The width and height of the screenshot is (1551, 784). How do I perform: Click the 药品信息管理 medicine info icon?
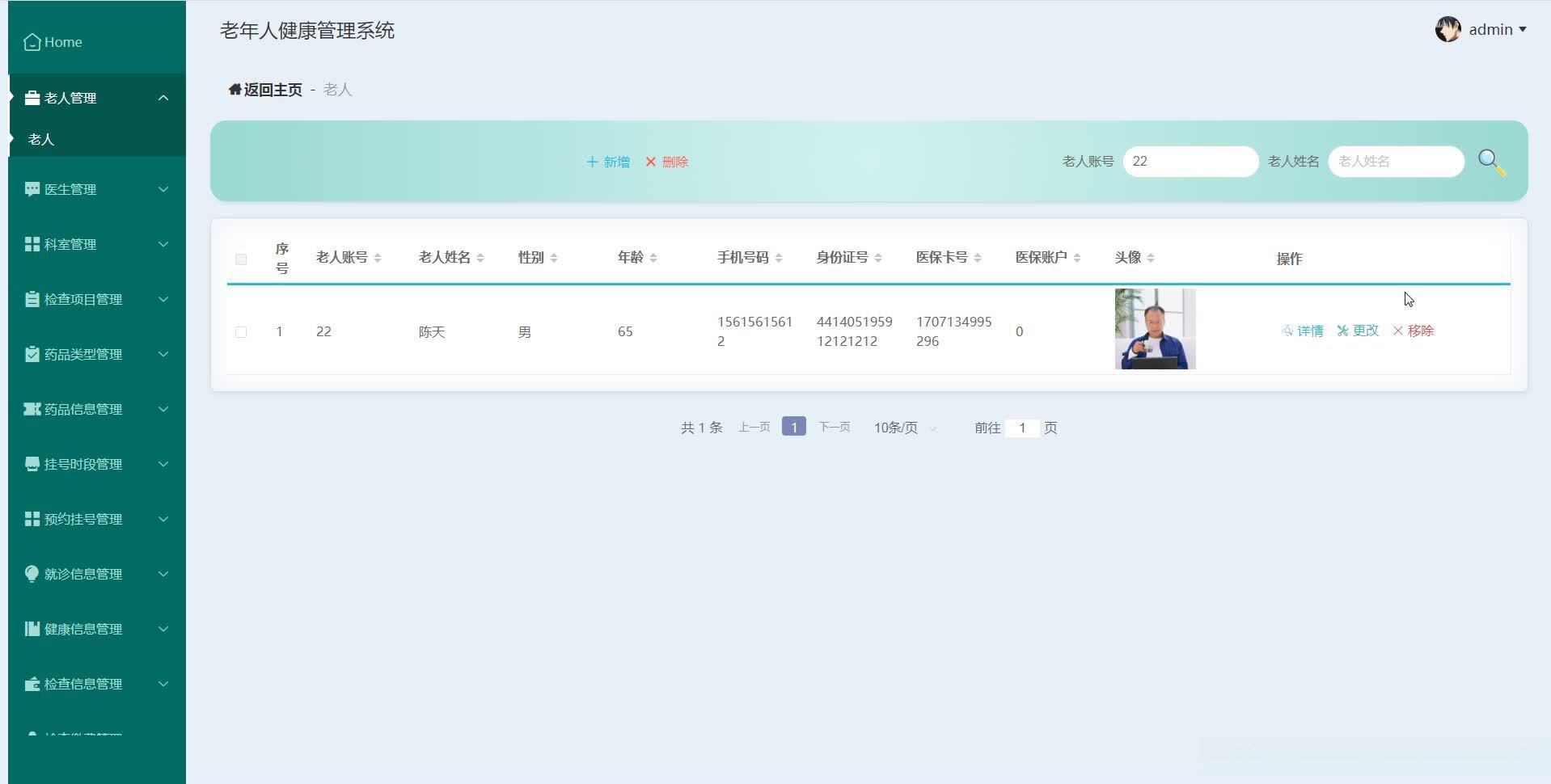(32, 408)
